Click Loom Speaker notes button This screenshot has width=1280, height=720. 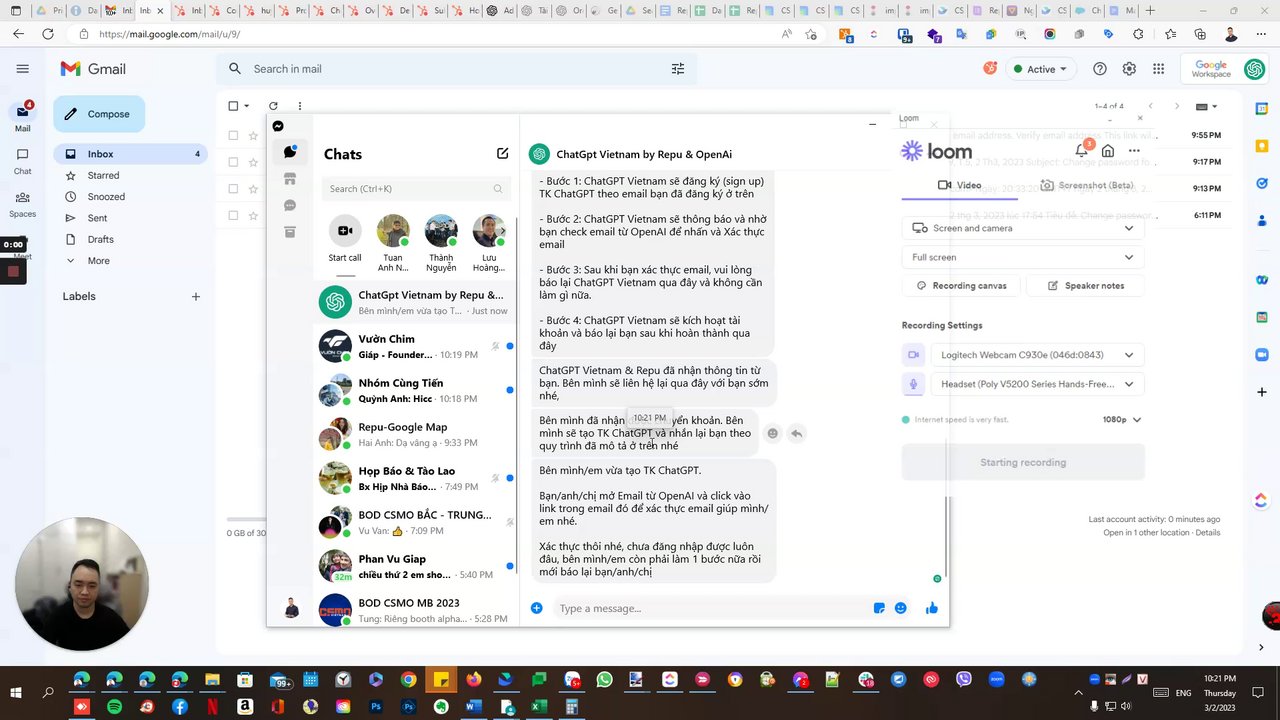[1086, 286]
